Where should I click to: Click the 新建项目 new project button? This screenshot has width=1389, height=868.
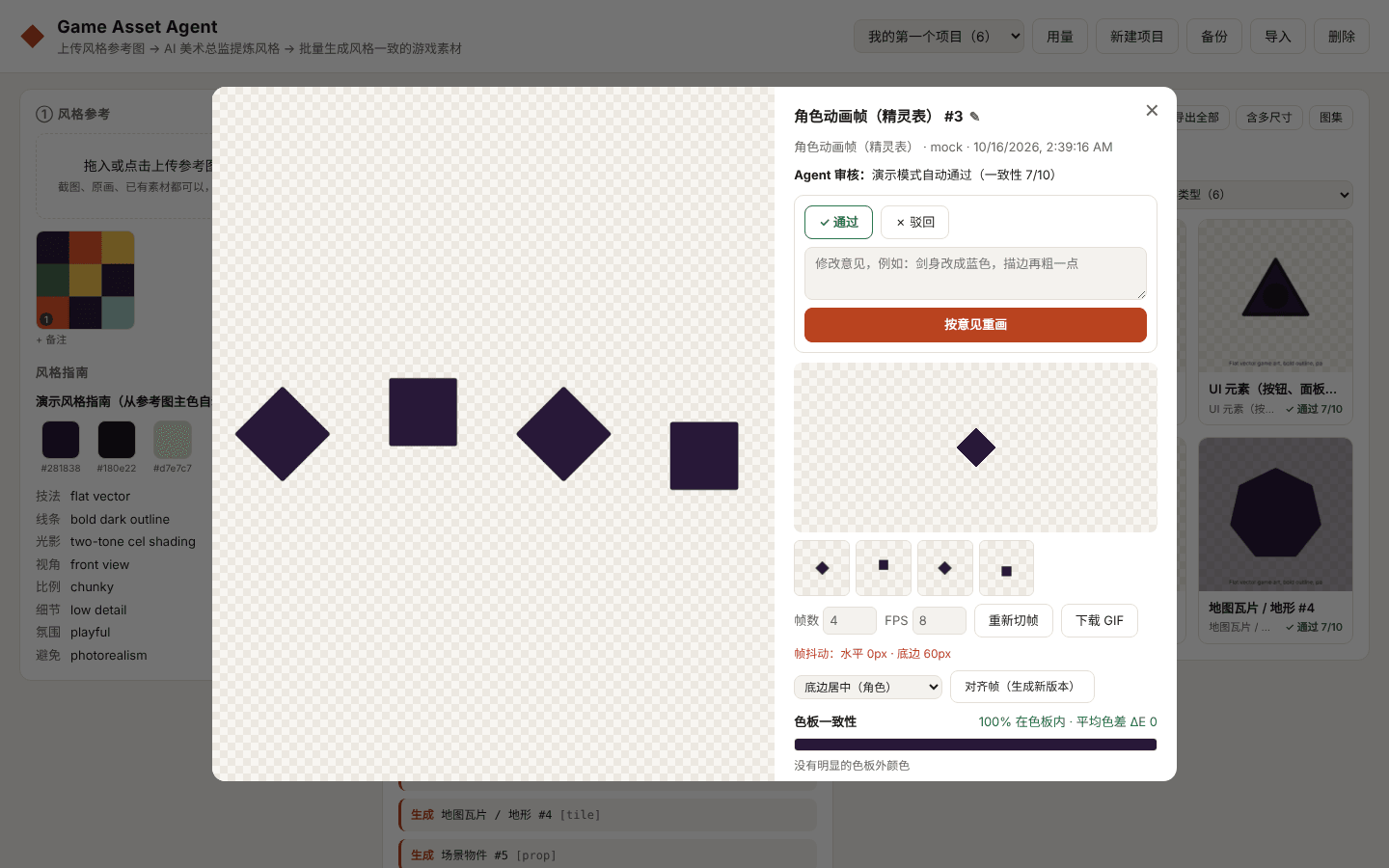tap(1137, 37)
